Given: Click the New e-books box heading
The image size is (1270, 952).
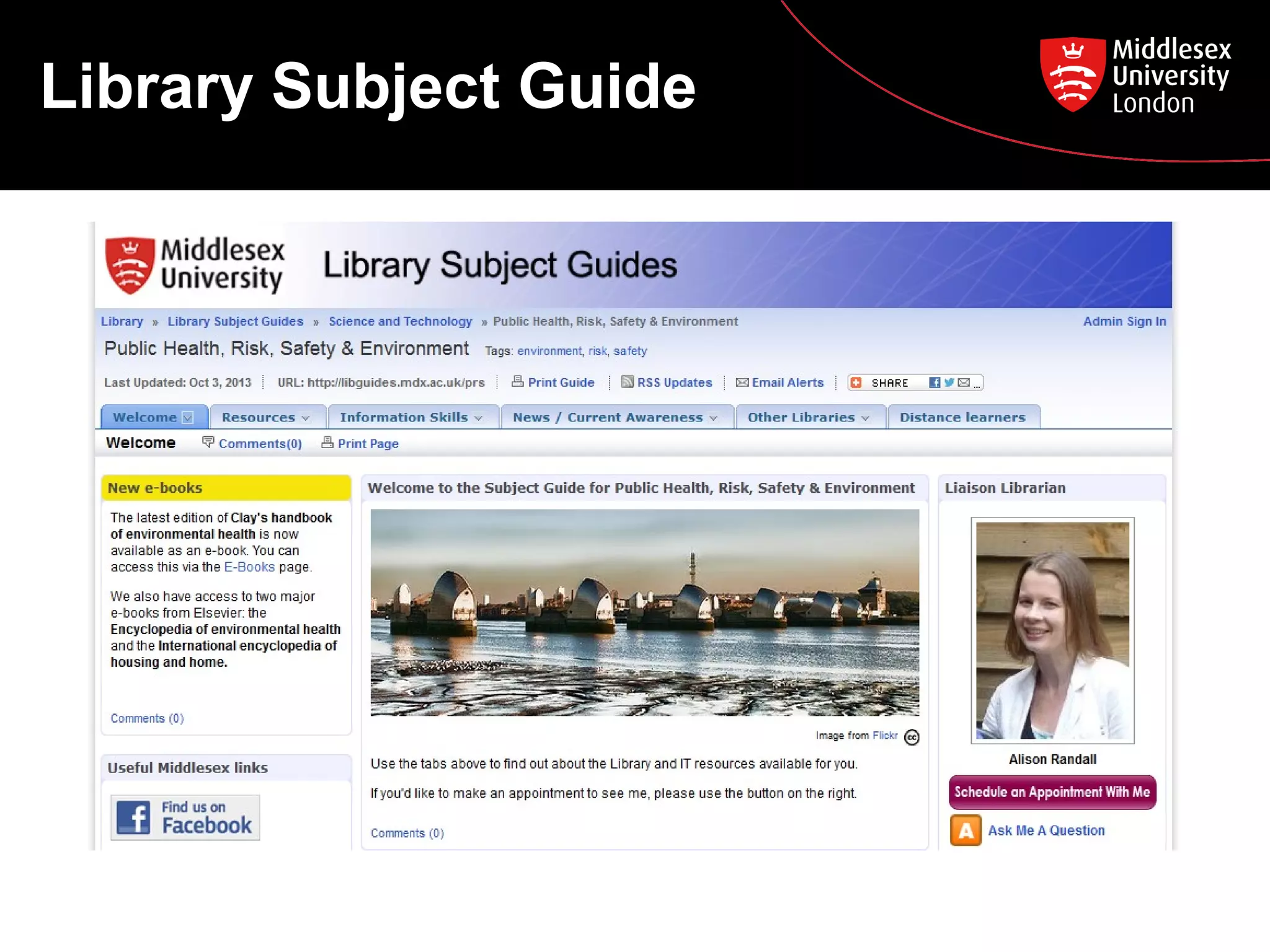Looking at the screenshot, I should pos(155,488).
